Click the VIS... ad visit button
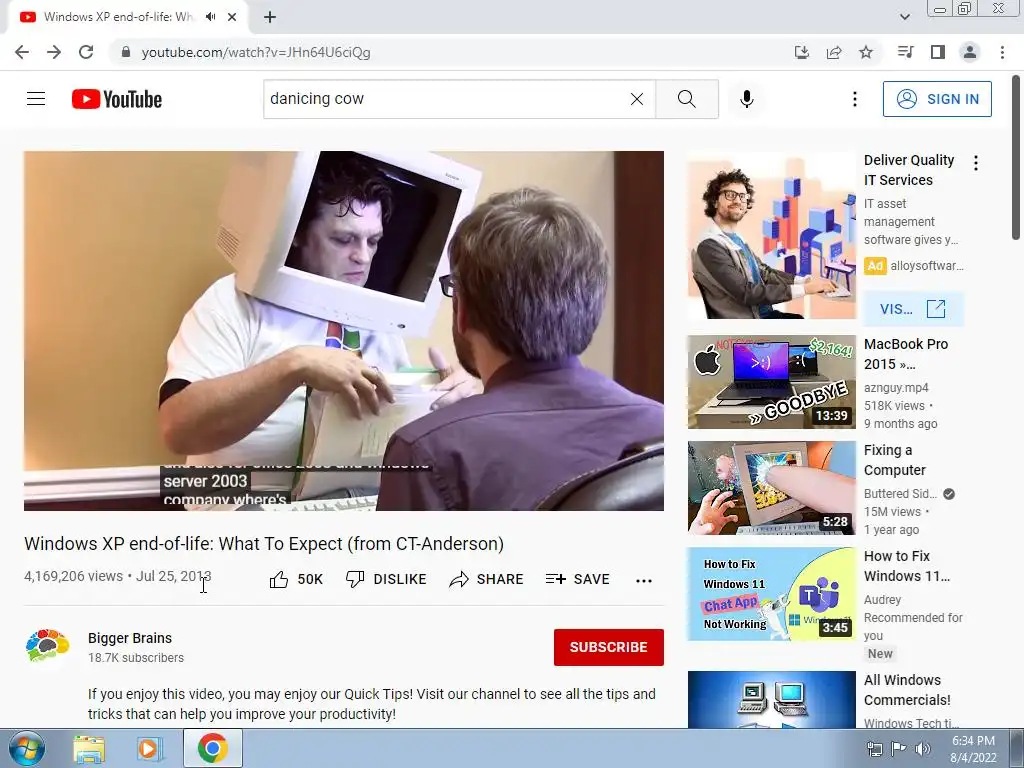The image size is (1024, 768). (913, 309)
